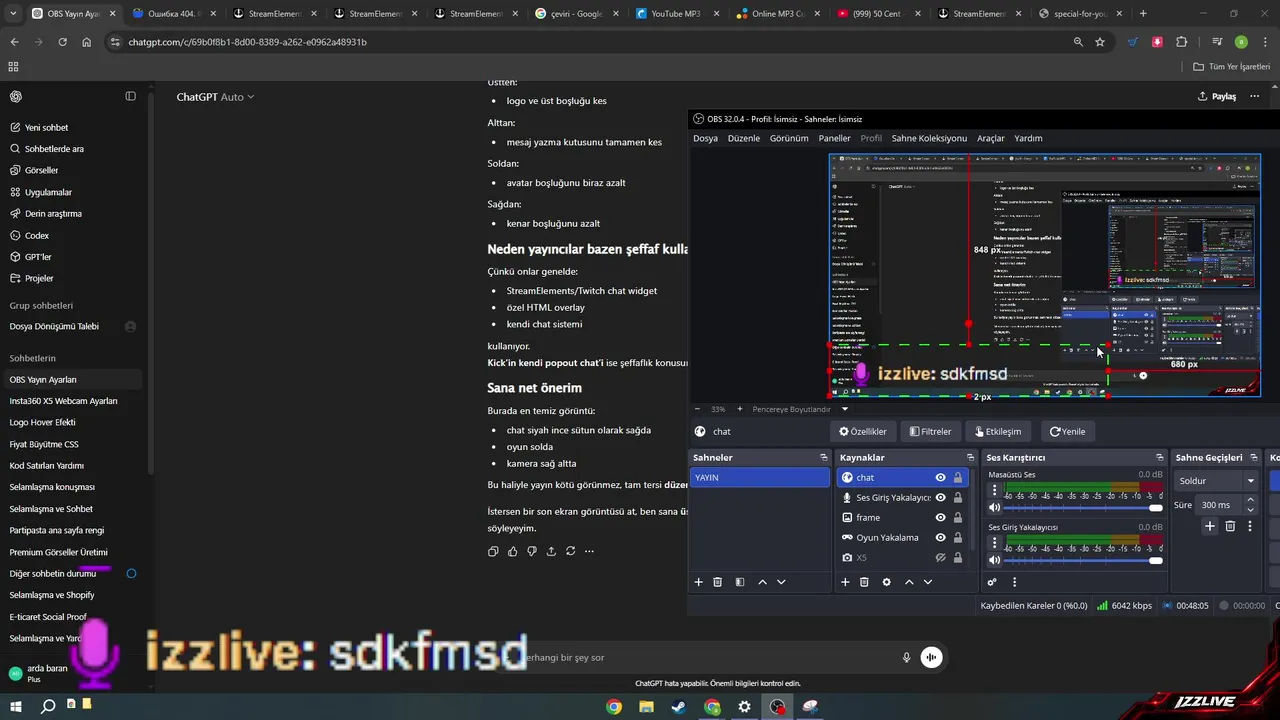
Task: Pop out the Sahne Geçişleri dock
Action: pos(1253,457)
